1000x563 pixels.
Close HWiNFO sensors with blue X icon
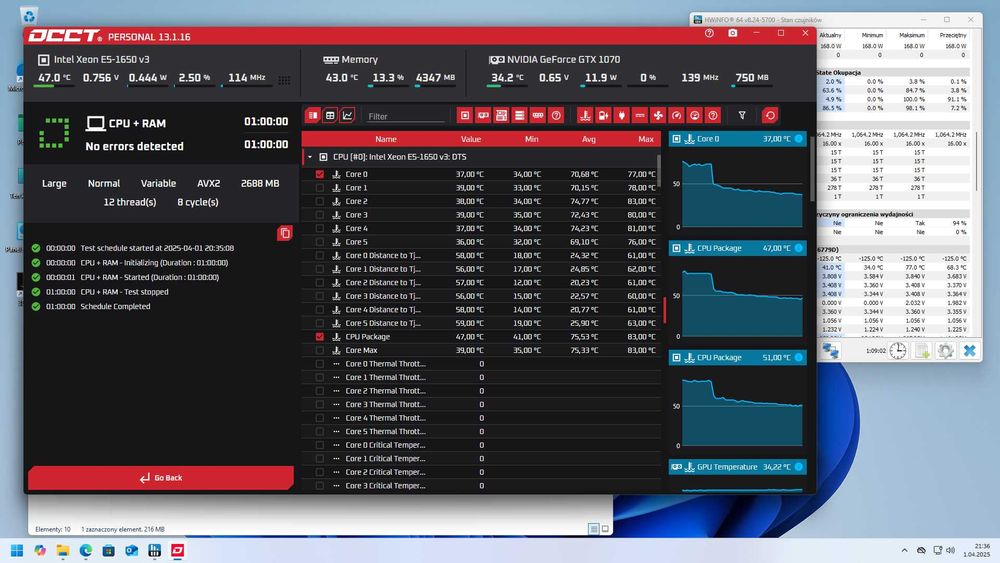click(x=969, y=351)
